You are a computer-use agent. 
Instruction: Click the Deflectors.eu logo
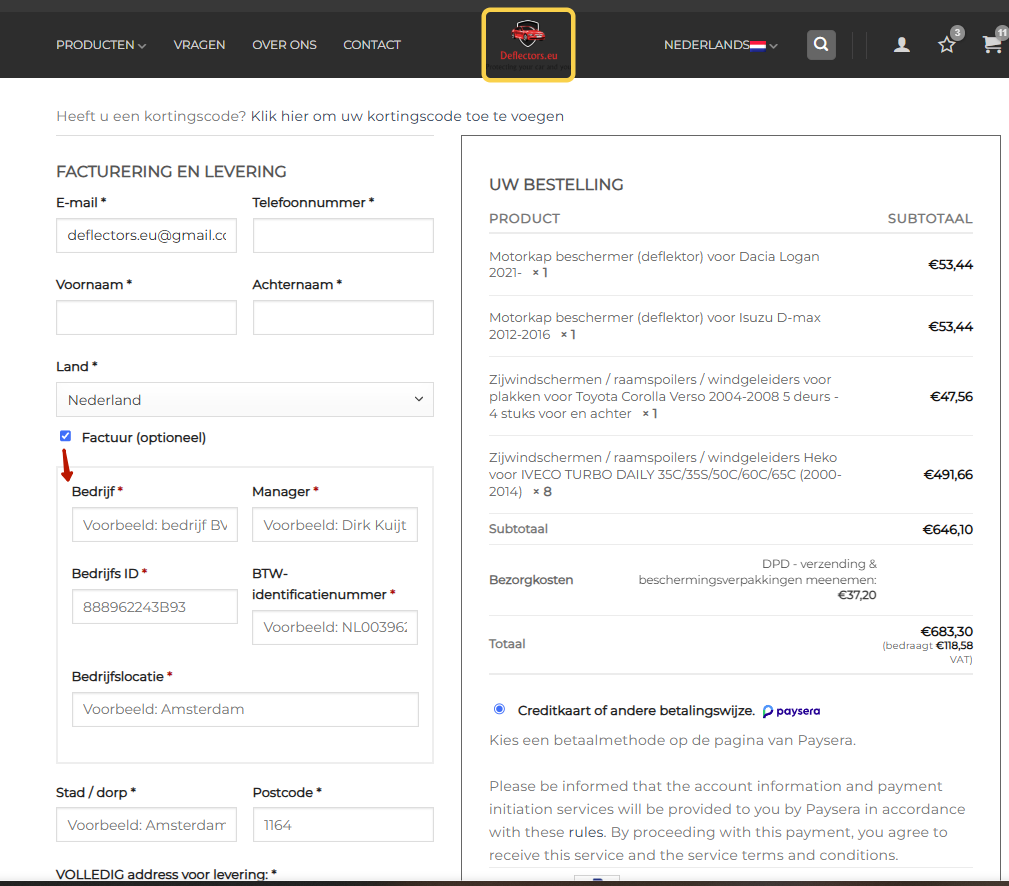[528, 45]
